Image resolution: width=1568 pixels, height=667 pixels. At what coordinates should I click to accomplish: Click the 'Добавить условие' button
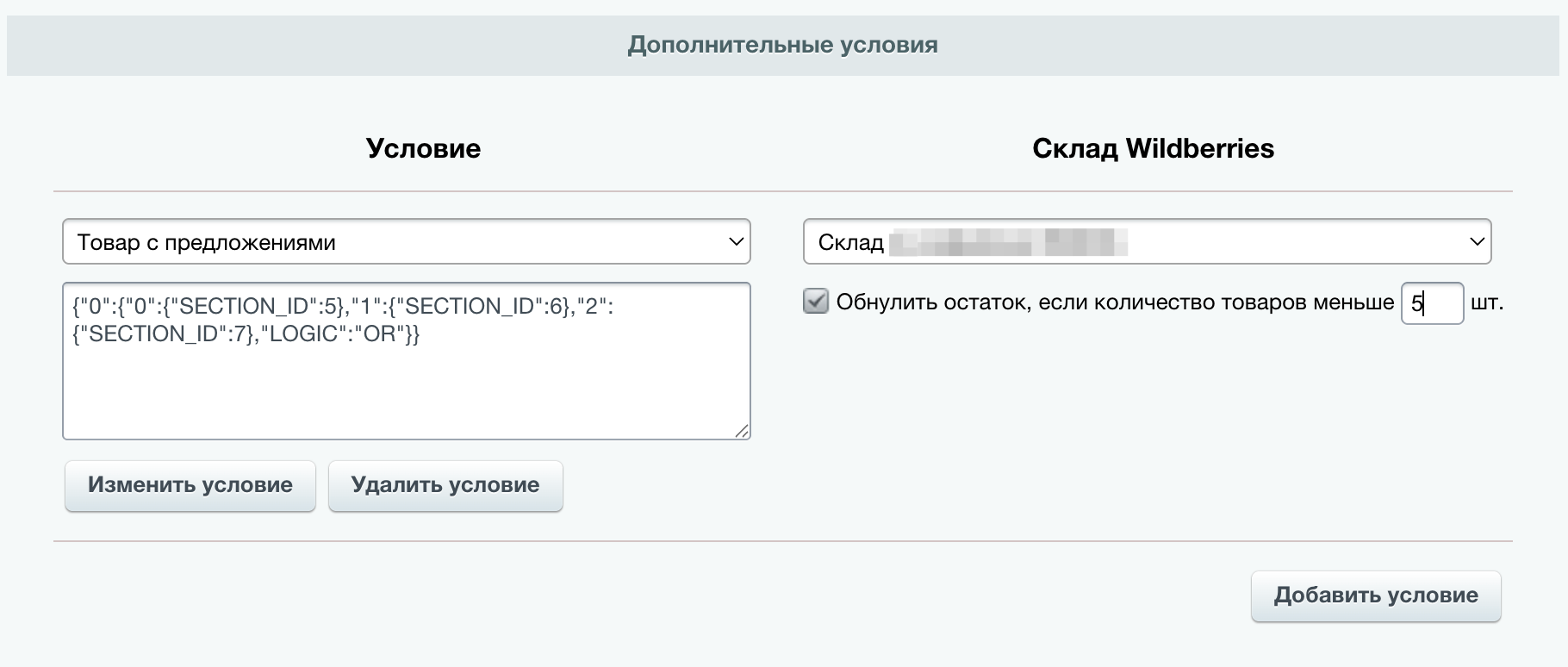tap(1375, 595)
